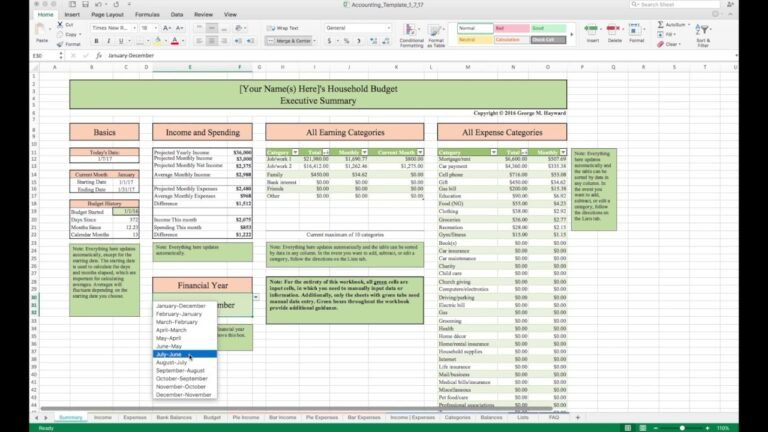Open the Expense Category column filter dropdown
The width and height of the screenshot is (768, 432).
point(494,152)
